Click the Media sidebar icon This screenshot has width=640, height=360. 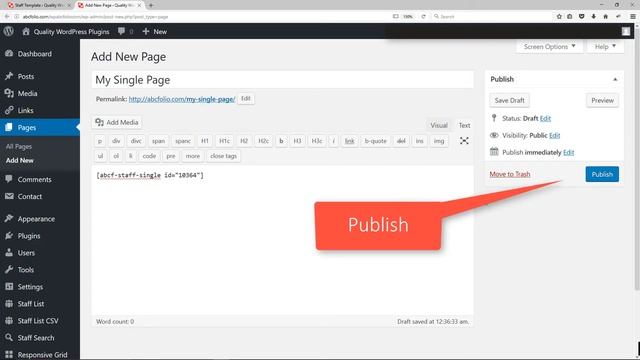click(x=9, y=93)
